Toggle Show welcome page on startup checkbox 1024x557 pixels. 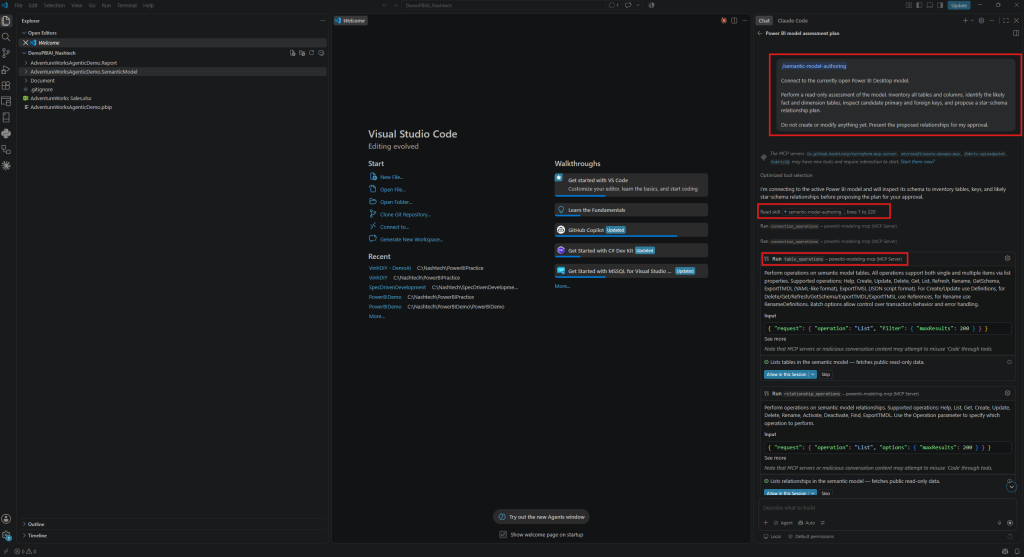503,534
